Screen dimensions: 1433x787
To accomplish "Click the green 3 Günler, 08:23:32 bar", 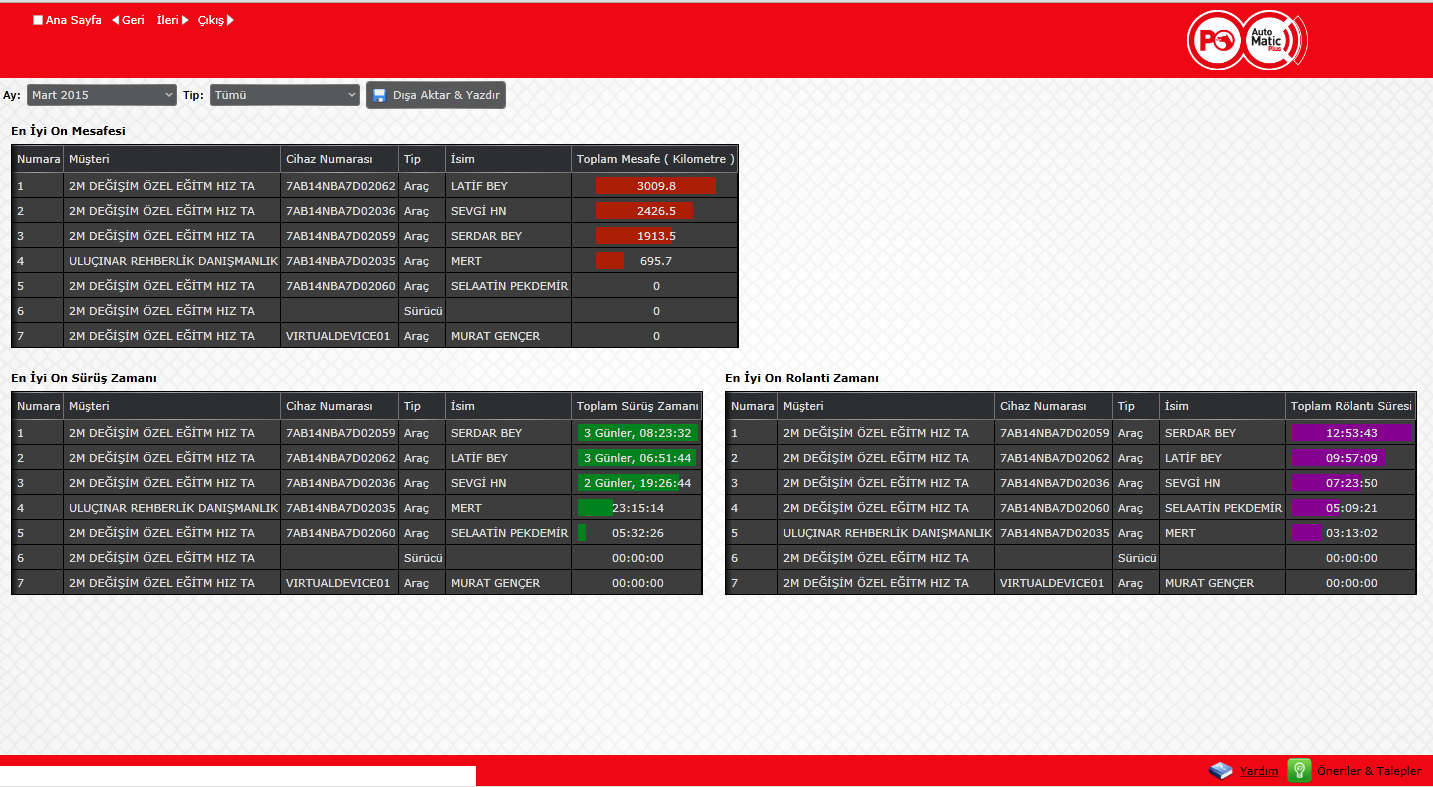I will click(637, 433).
